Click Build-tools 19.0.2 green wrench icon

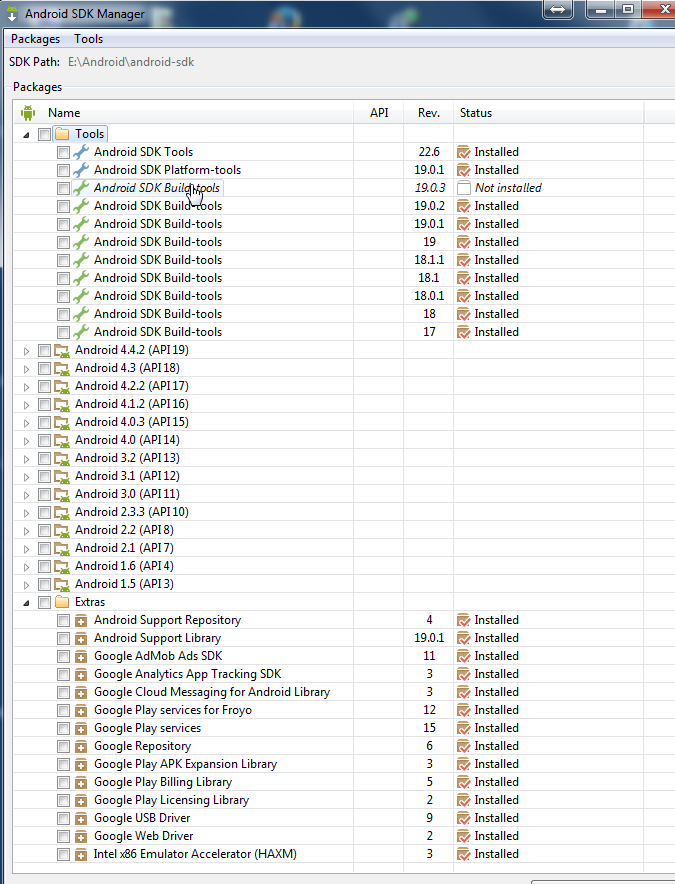click(x=81, y=206)
